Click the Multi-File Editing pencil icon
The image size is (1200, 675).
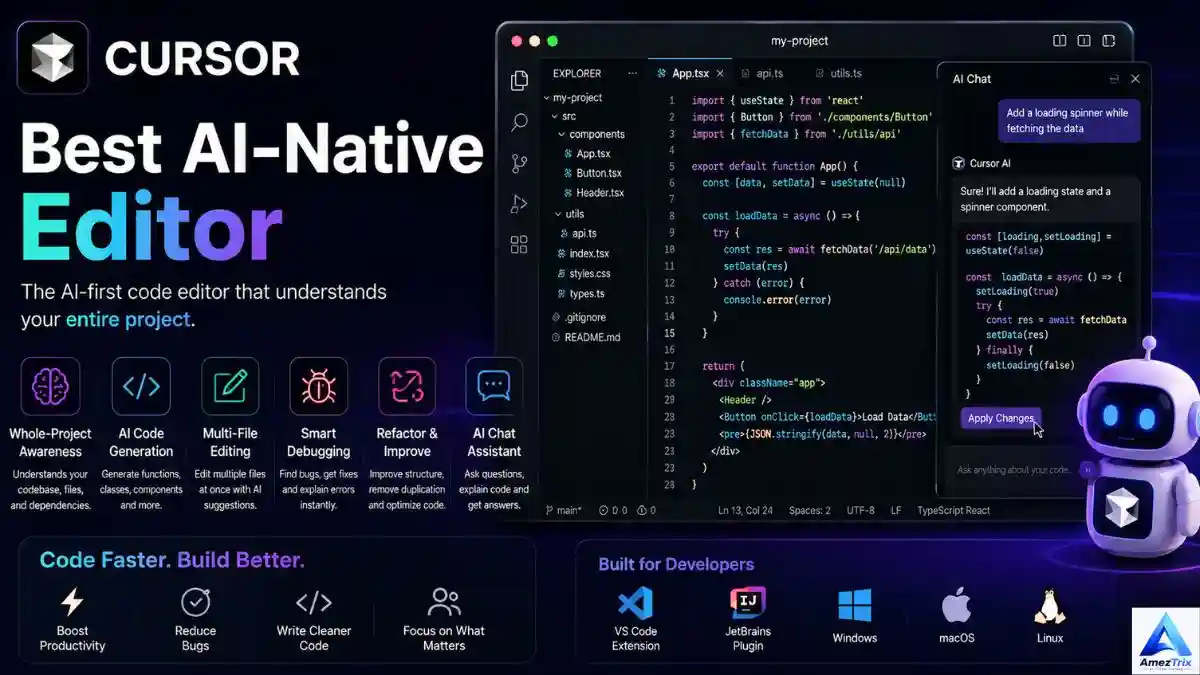230,386
